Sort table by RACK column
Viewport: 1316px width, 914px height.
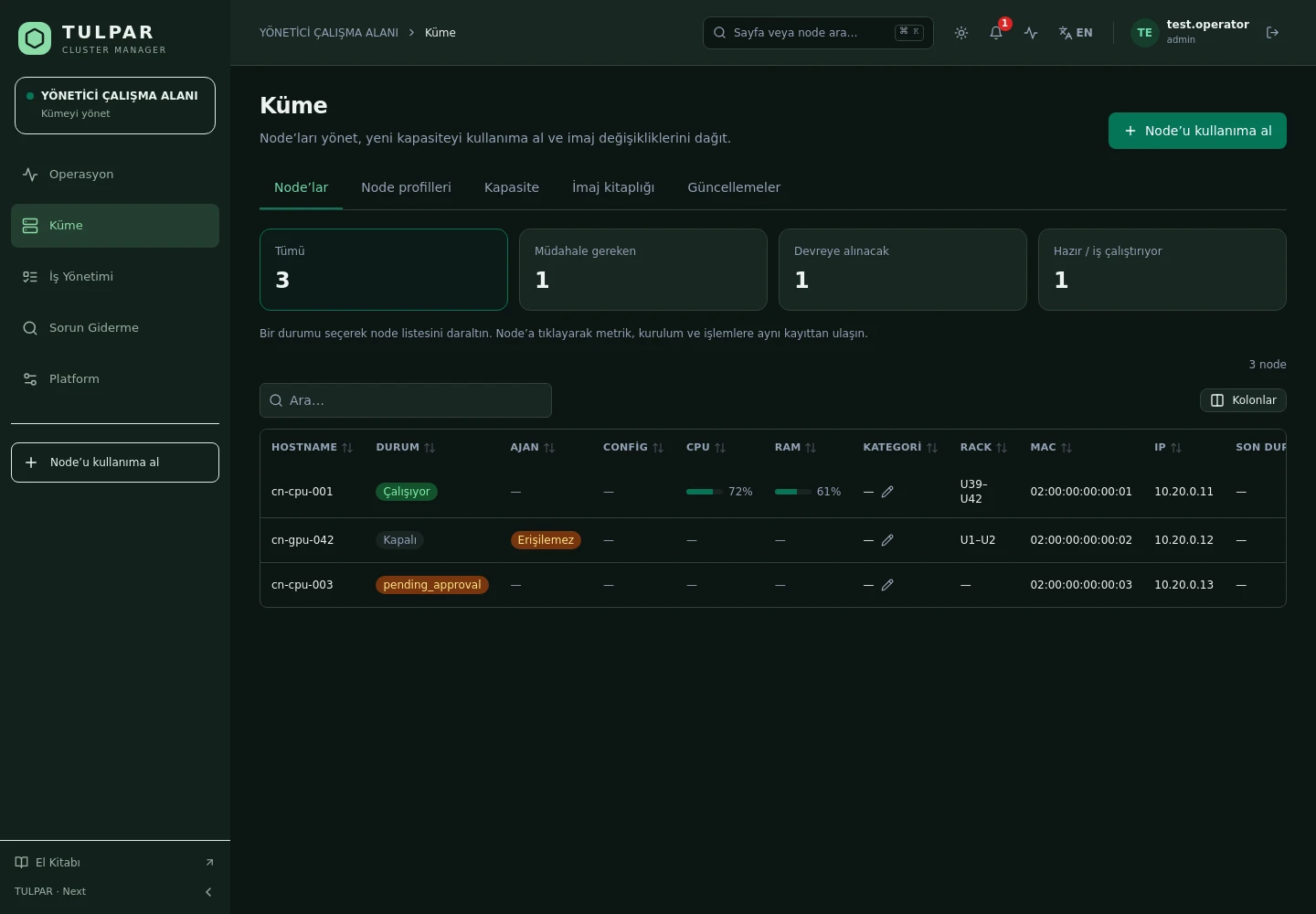(x=983, y=448)
